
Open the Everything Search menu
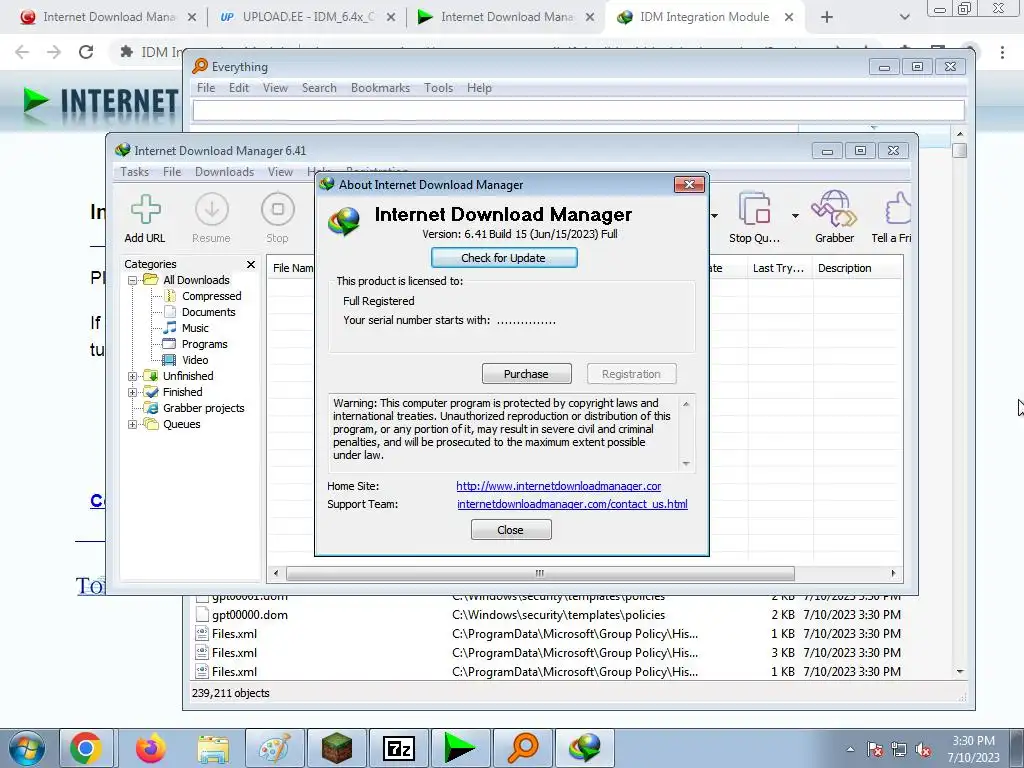point(319,88)
